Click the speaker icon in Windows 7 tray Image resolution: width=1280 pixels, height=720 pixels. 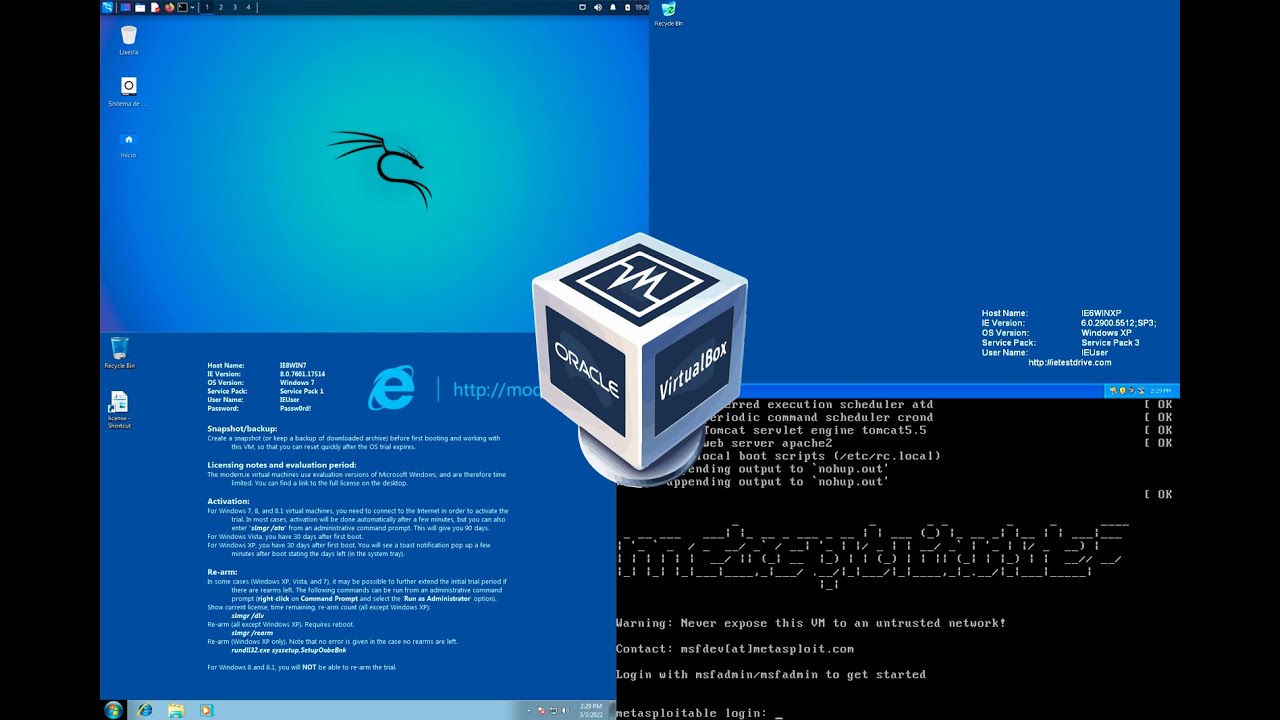pyautogui.click(x=565, y=711)
